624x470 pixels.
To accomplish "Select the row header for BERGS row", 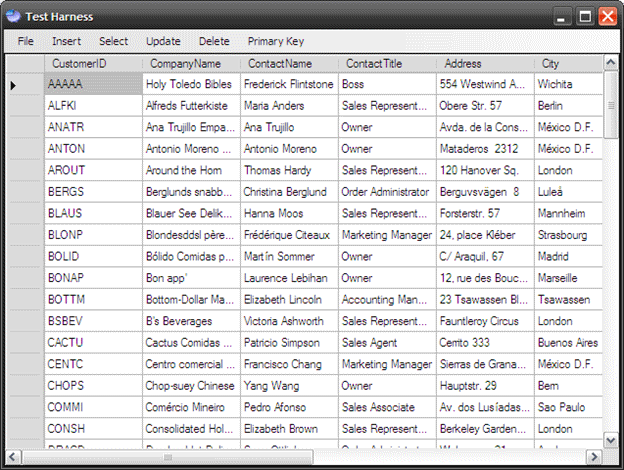I will pos(25,191).
